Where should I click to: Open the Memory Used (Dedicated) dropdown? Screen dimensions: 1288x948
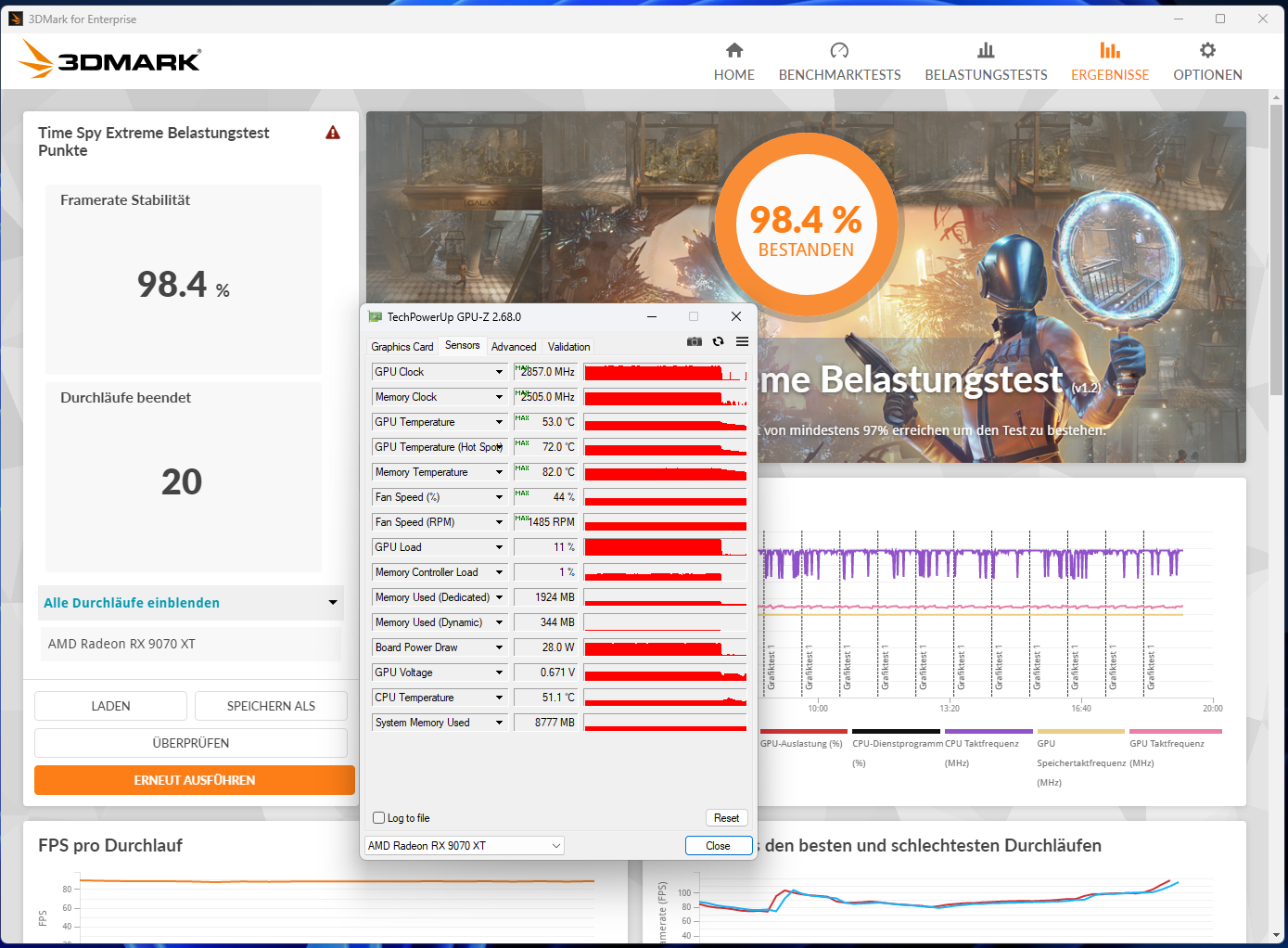coord(499,597)
